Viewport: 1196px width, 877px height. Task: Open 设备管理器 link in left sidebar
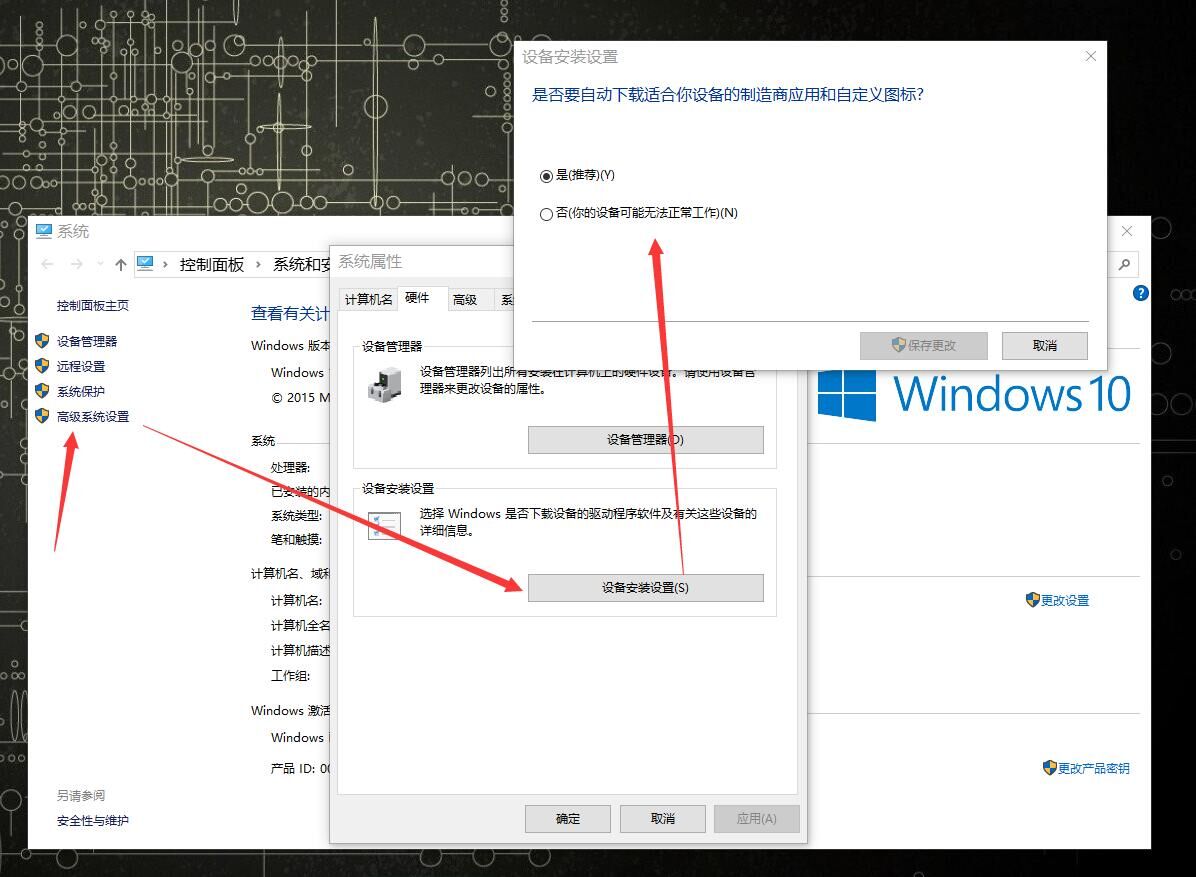tap(87, 342)
